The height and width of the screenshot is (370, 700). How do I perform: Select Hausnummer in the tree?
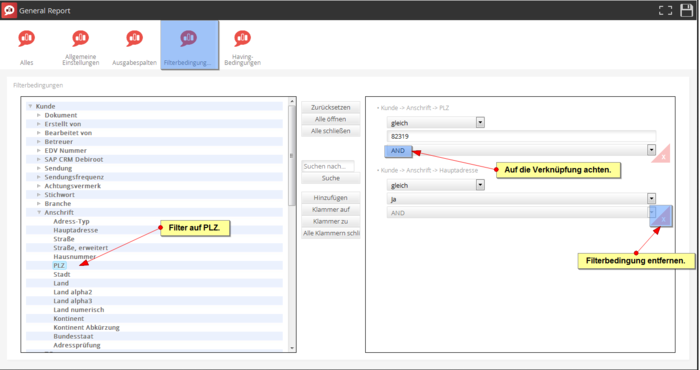(x=75, y=257)
